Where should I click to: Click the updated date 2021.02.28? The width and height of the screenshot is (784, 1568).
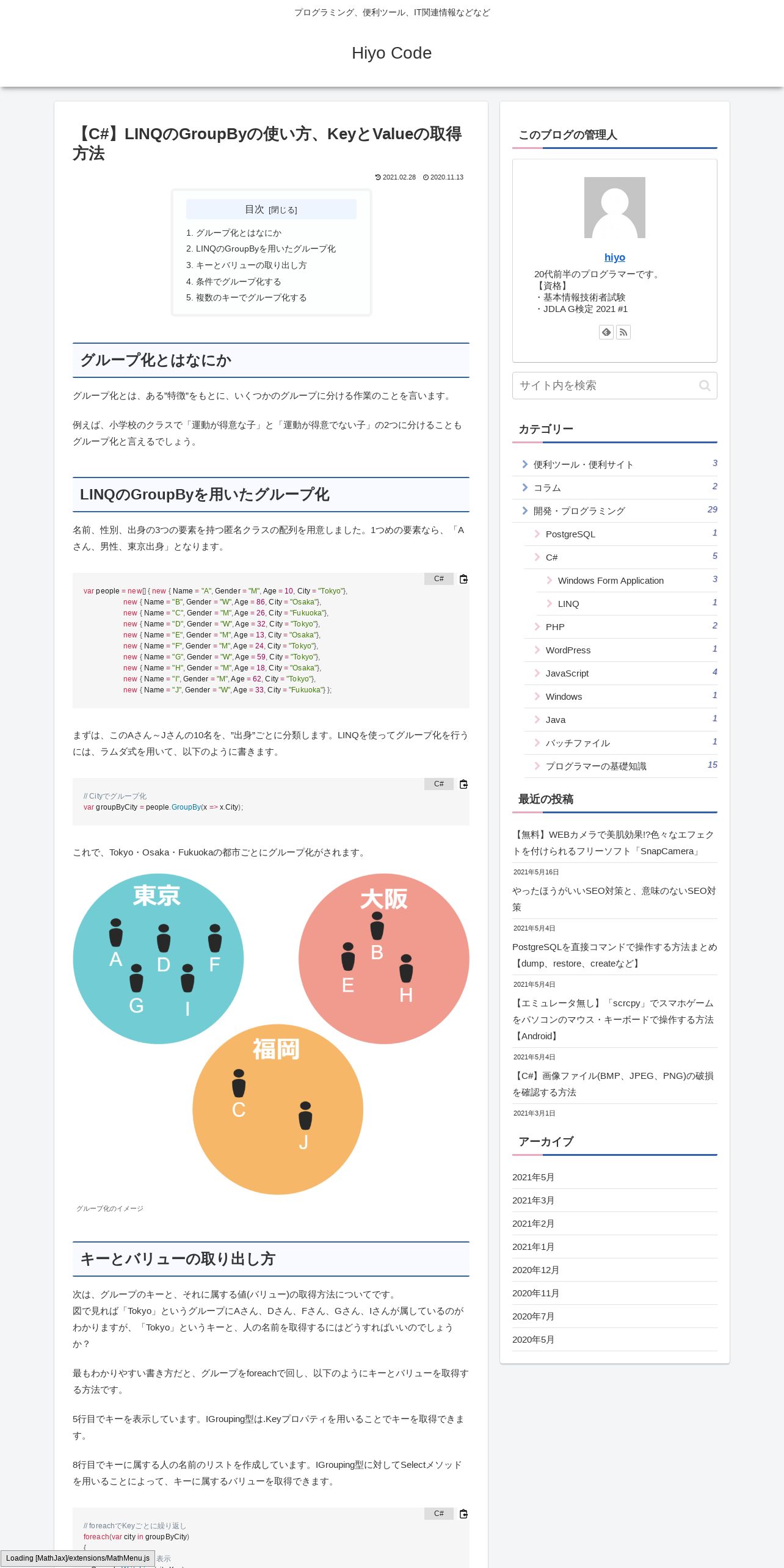click(x=396, y=177)
